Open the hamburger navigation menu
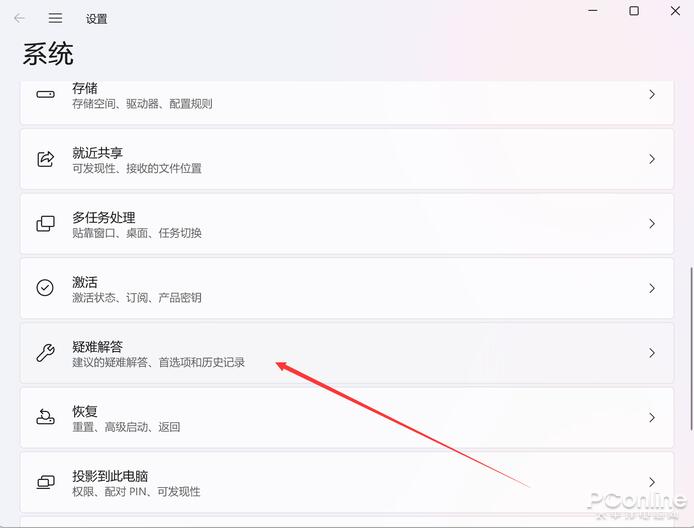Screen dimensions: 694x530 (55, 18)
